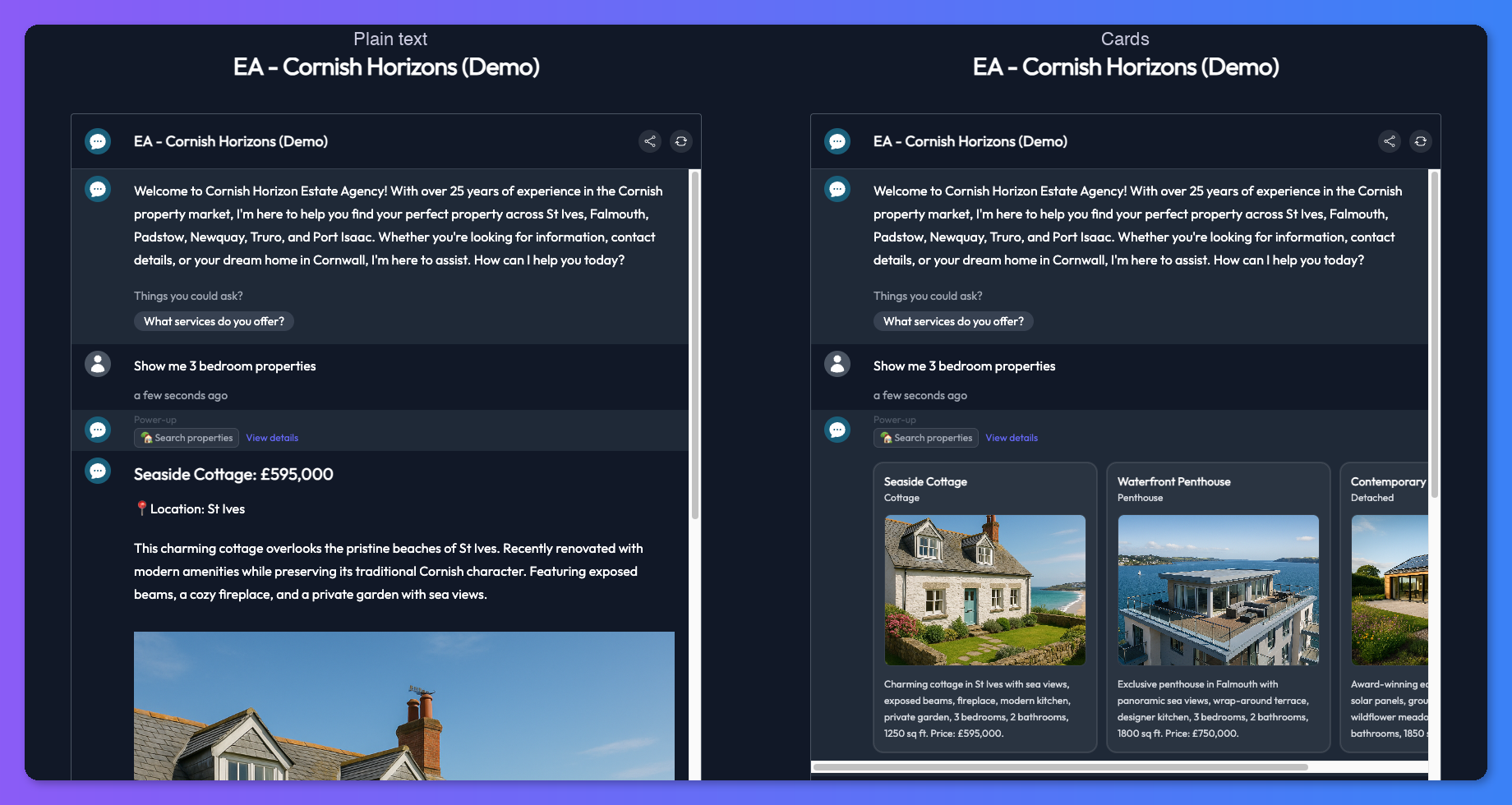
Task: Click the user avatar icon
Action: pyautogui.click(x=98, y=364)
